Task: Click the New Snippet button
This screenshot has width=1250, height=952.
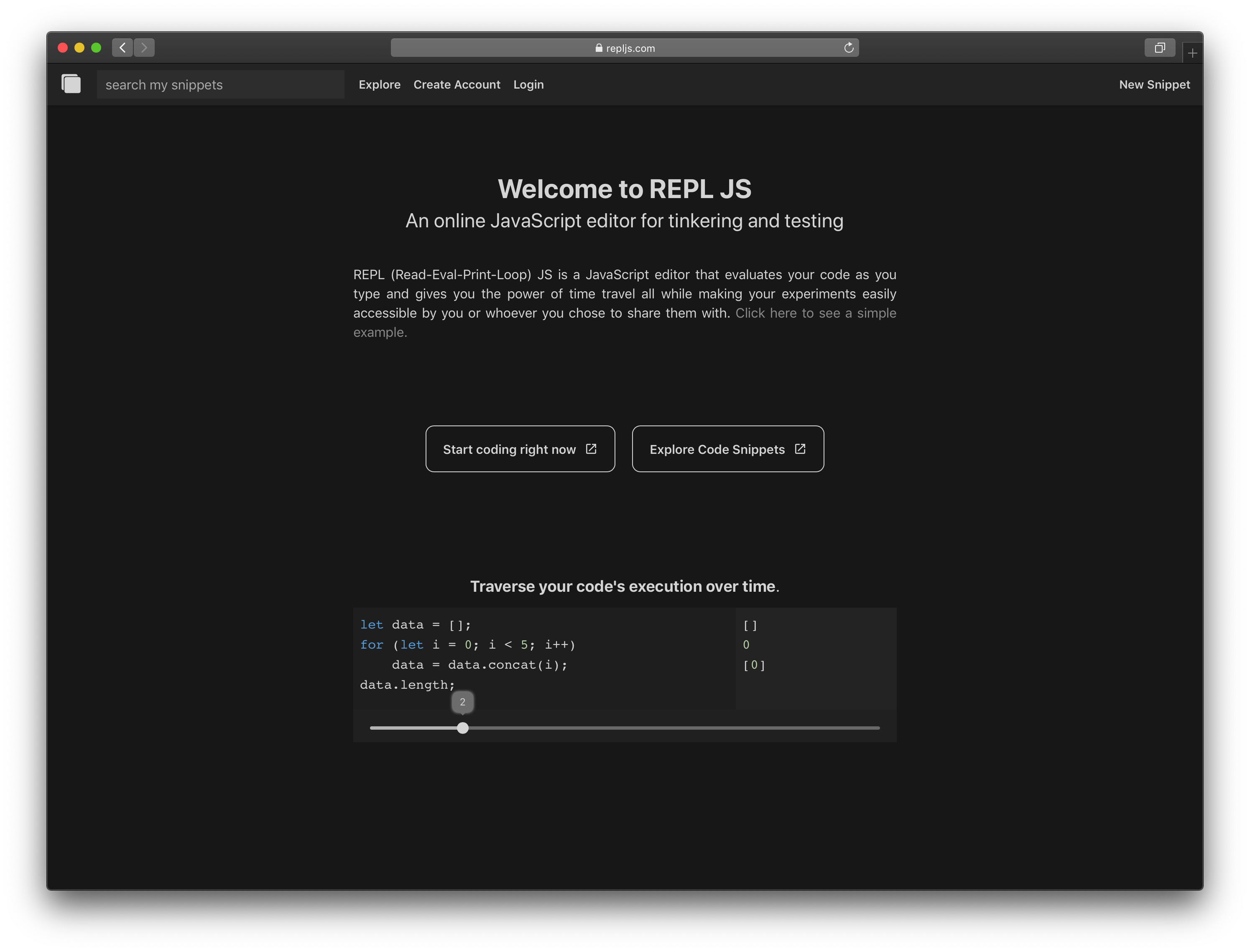Action: (x=1154, y=84)
